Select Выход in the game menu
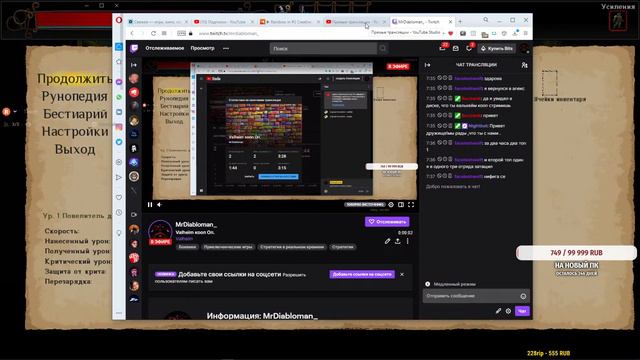640x360 pixels. [x=75, y=149]
